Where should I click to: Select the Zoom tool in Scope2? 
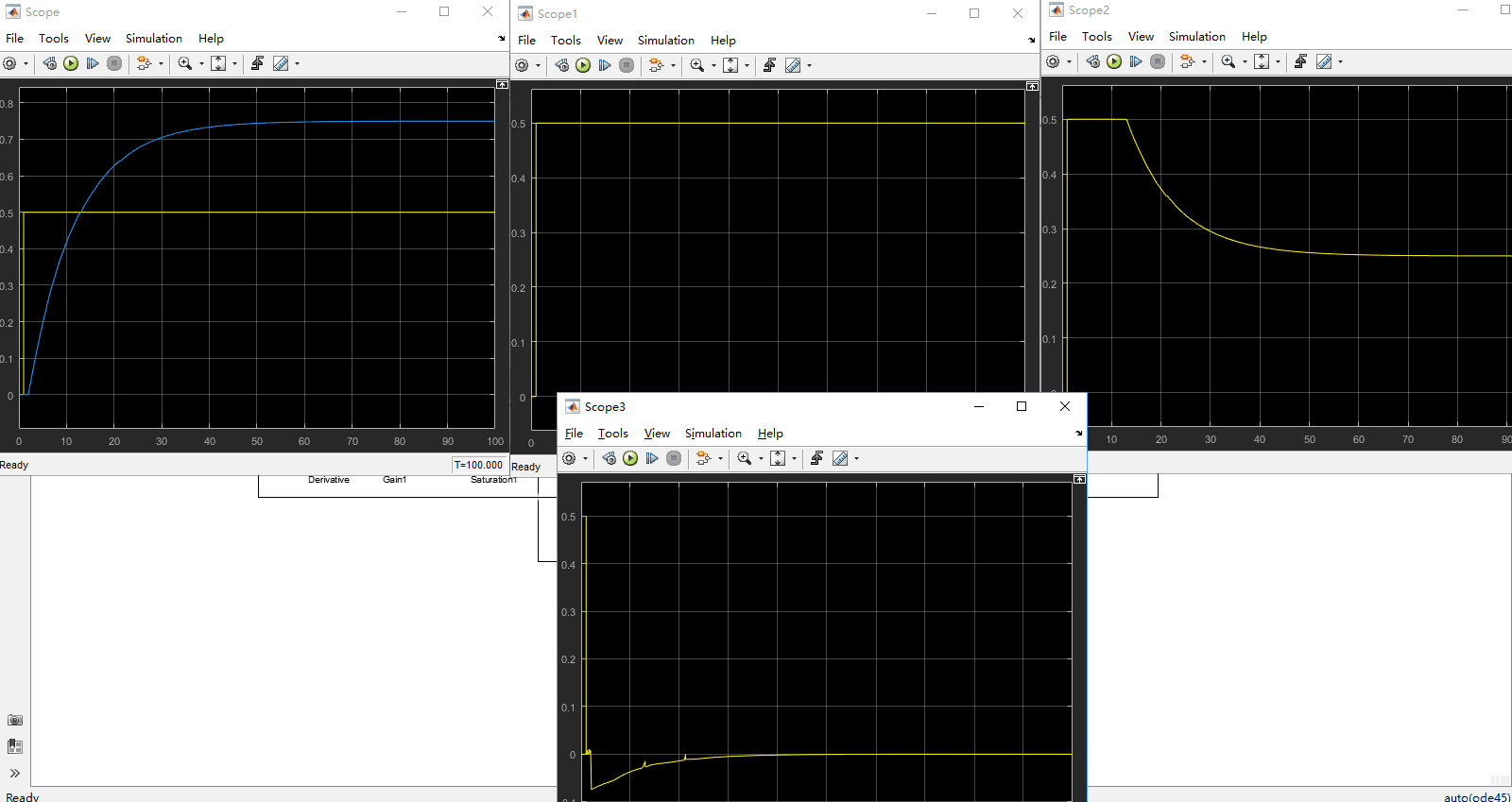coord(1228,61)
